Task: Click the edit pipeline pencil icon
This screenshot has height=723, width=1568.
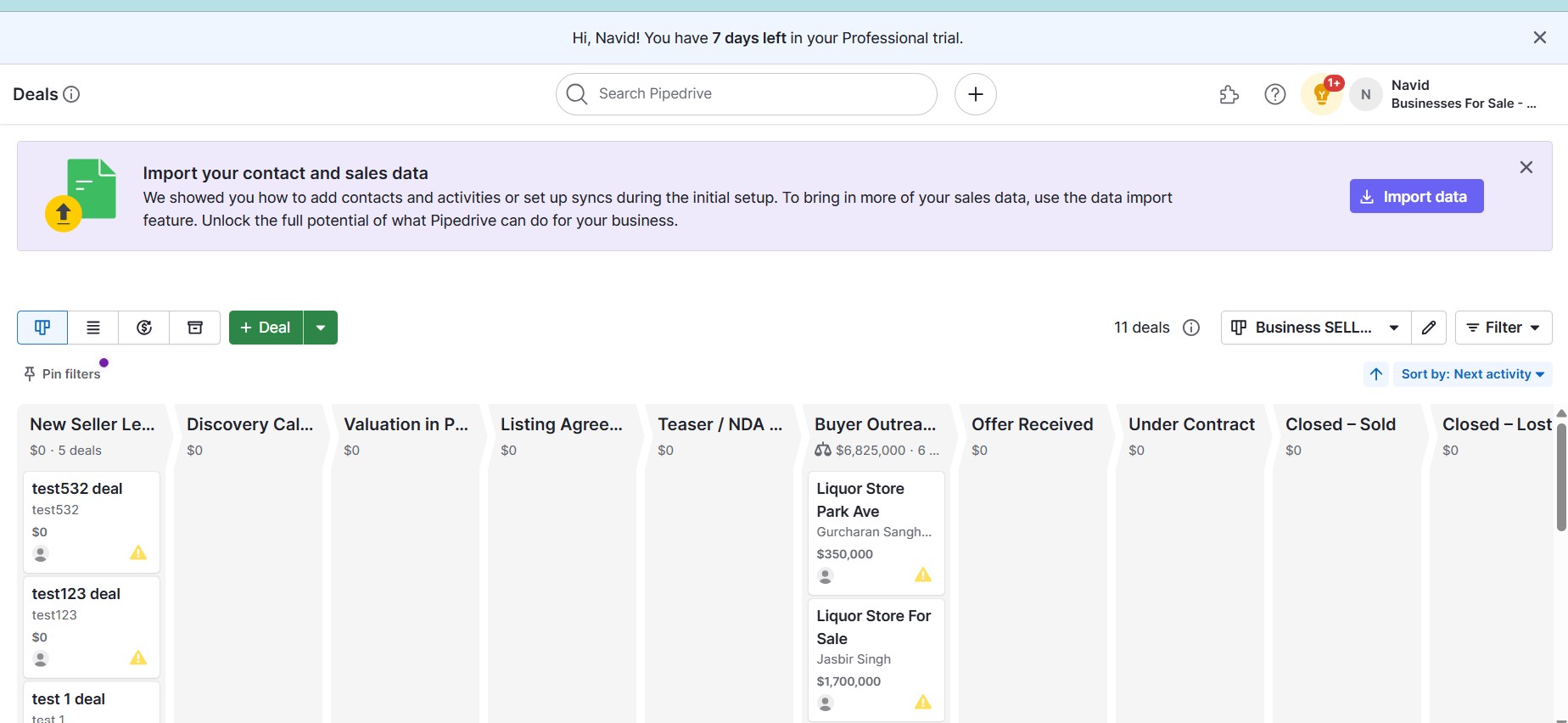Action: (x=1429, y=328)
